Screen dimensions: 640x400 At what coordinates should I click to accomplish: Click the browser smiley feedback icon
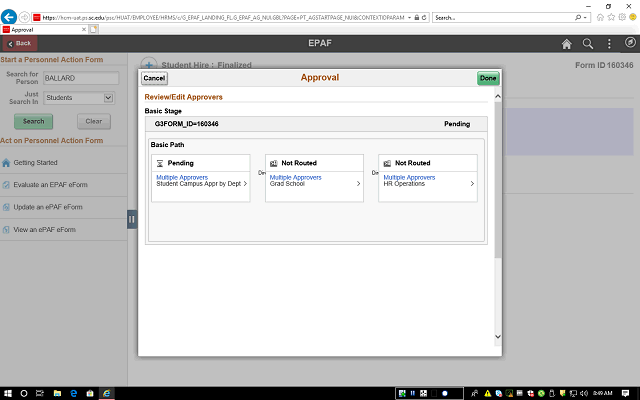click(x=633, y=17)
